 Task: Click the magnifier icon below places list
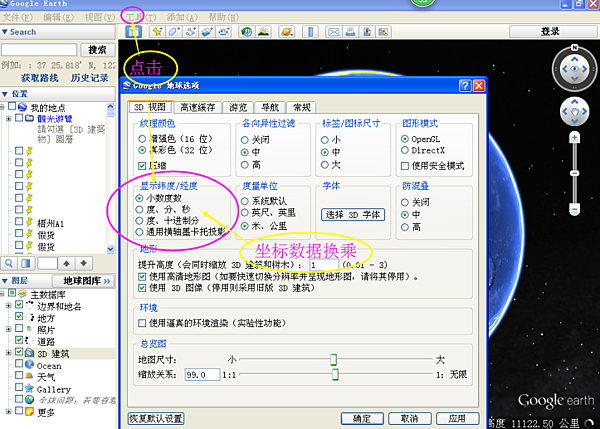click(x=9, y=263)
